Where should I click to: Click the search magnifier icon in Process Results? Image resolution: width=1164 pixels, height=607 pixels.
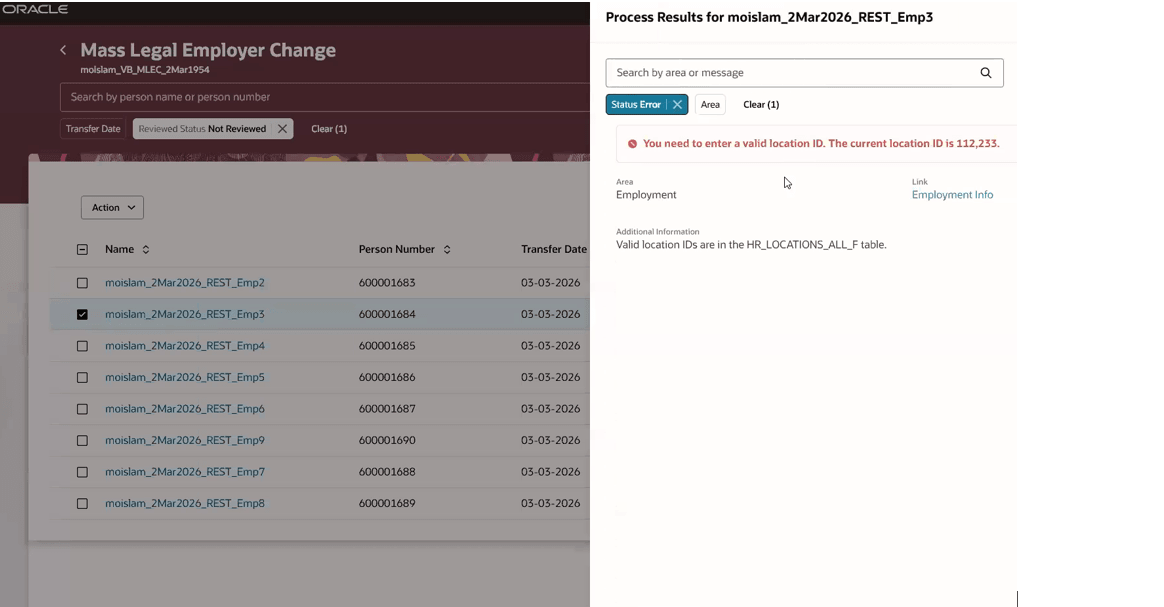click(985, 73)
